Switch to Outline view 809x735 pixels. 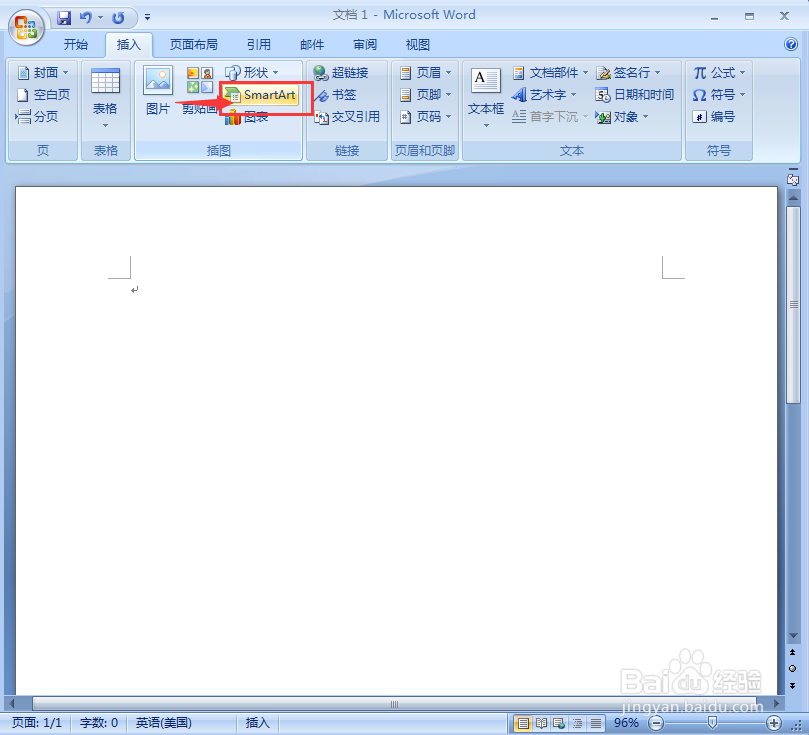577,724
